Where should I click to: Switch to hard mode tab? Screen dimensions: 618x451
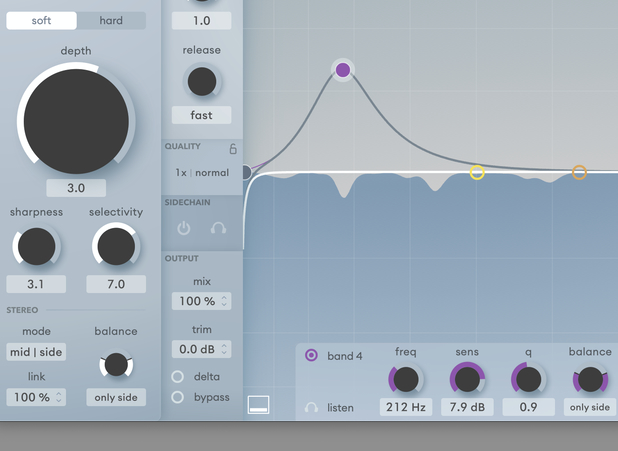[111, 20]
